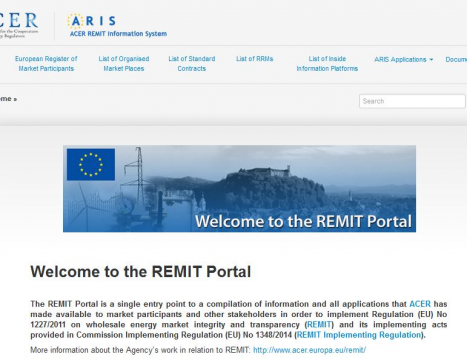
Task: Open List of Inside Information Platforms
Action: click(x=327, y=64)
